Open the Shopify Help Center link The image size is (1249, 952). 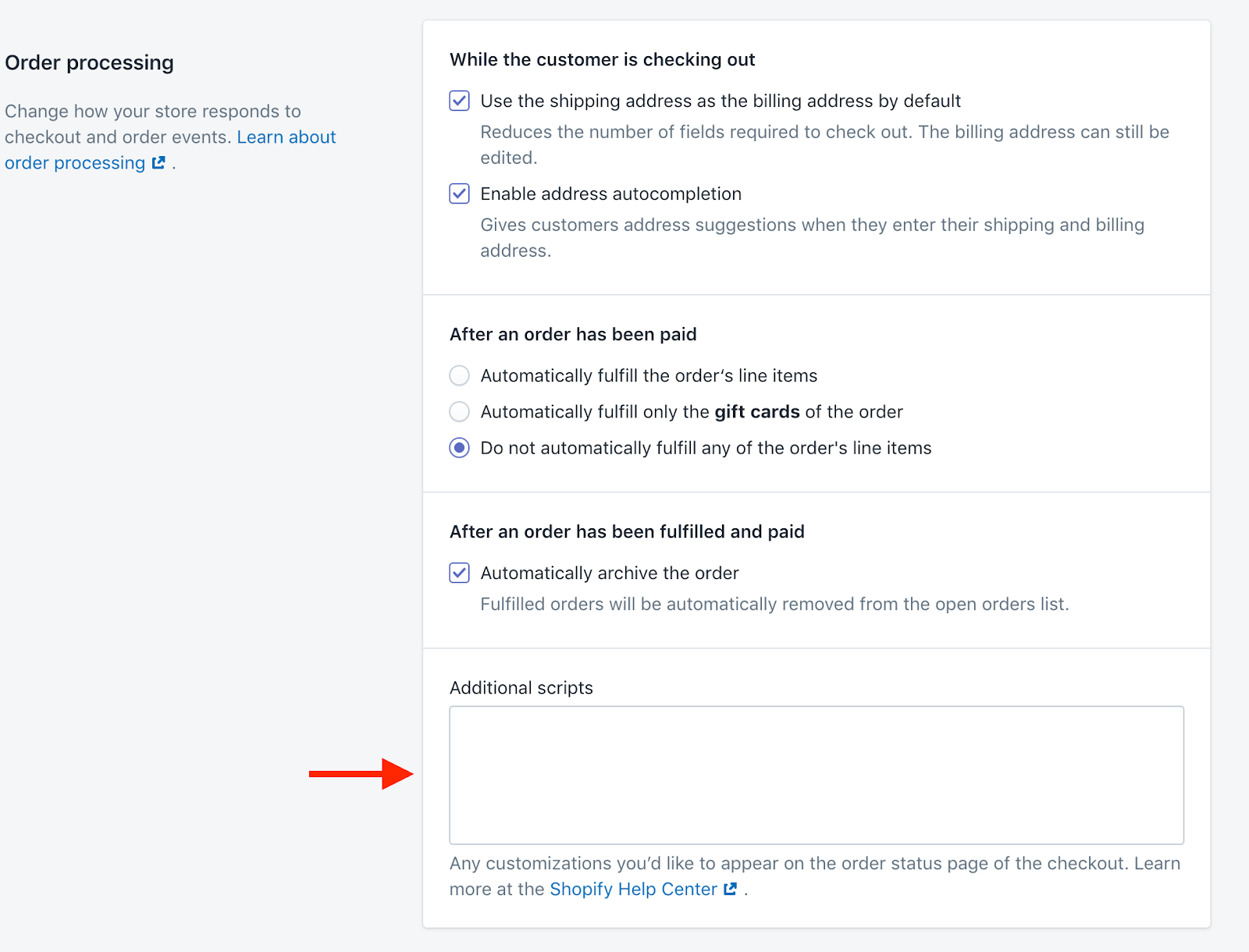[x=633, y=889]
